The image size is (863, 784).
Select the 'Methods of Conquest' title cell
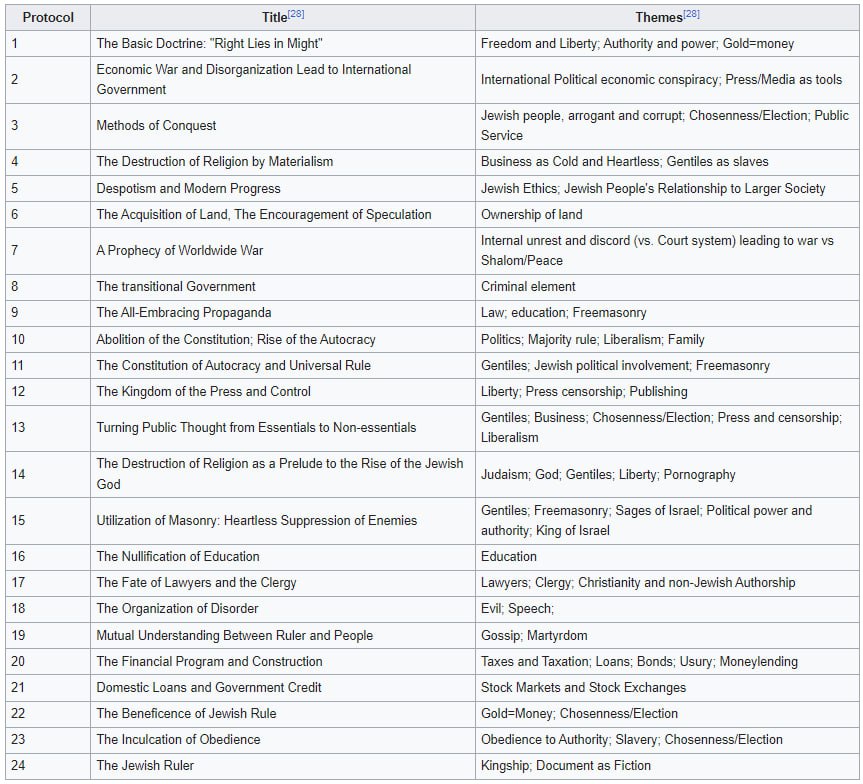tap(283, 126)
